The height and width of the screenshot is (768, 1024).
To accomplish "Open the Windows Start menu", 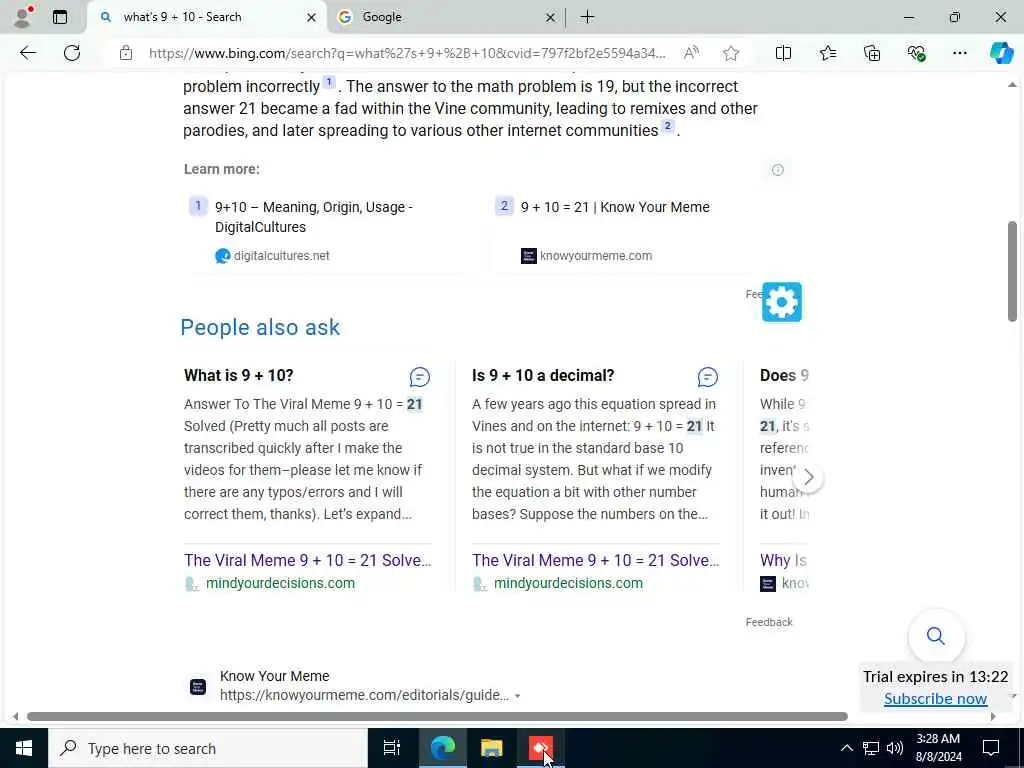I will (x=24, y=748).
